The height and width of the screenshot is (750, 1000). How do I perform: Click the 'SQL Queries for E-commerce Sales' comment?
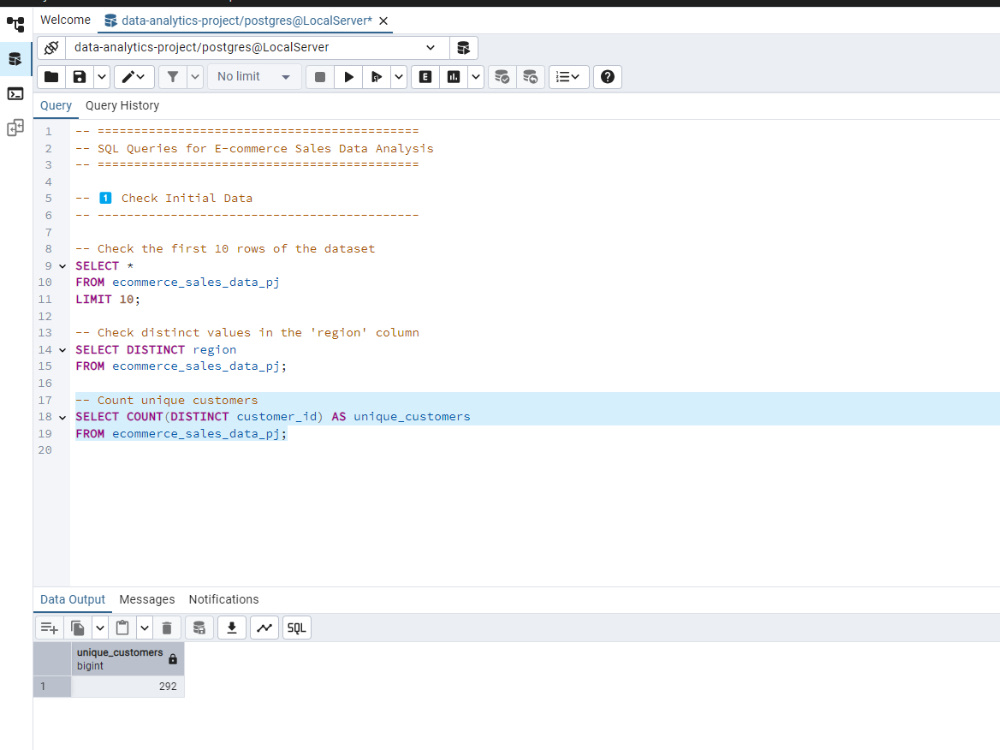254,149
